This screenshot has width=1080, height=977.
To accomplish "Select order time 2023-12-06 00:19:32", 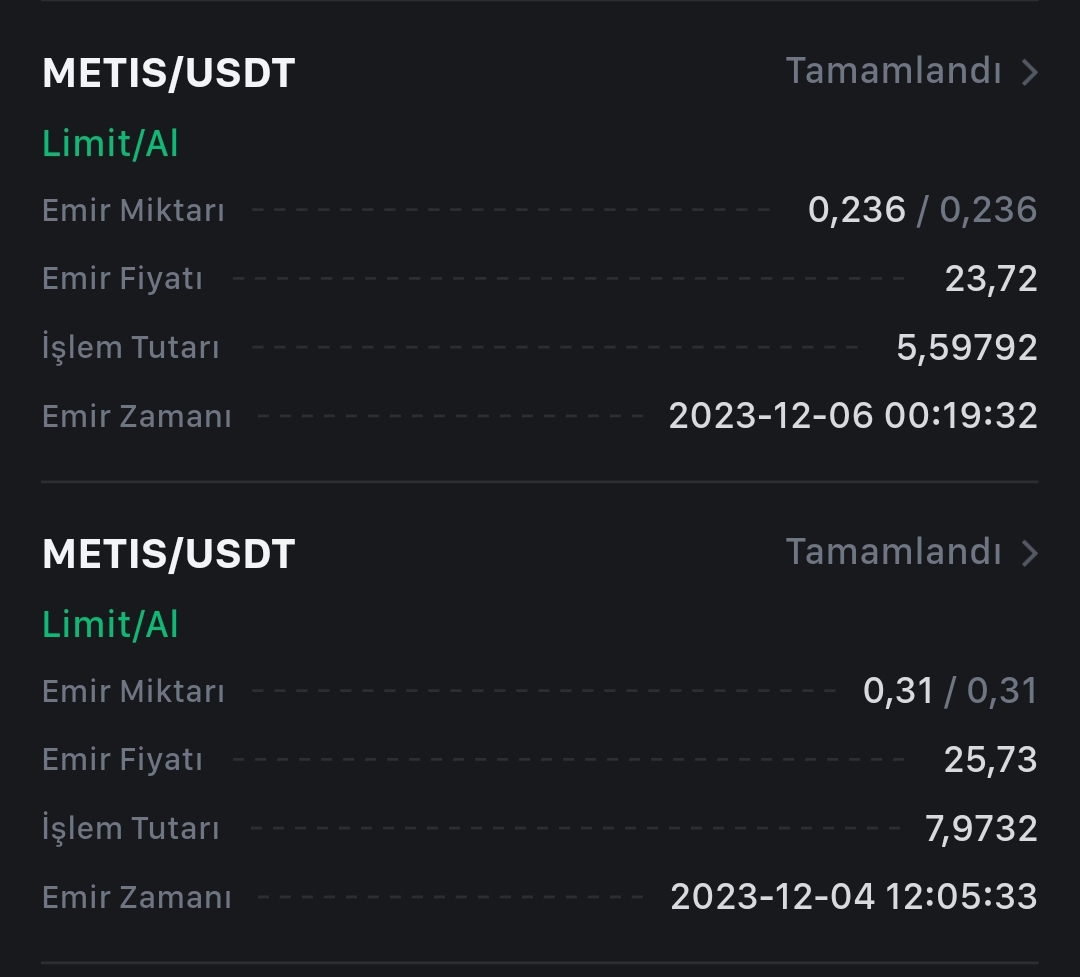I will [x=853, y=415].
